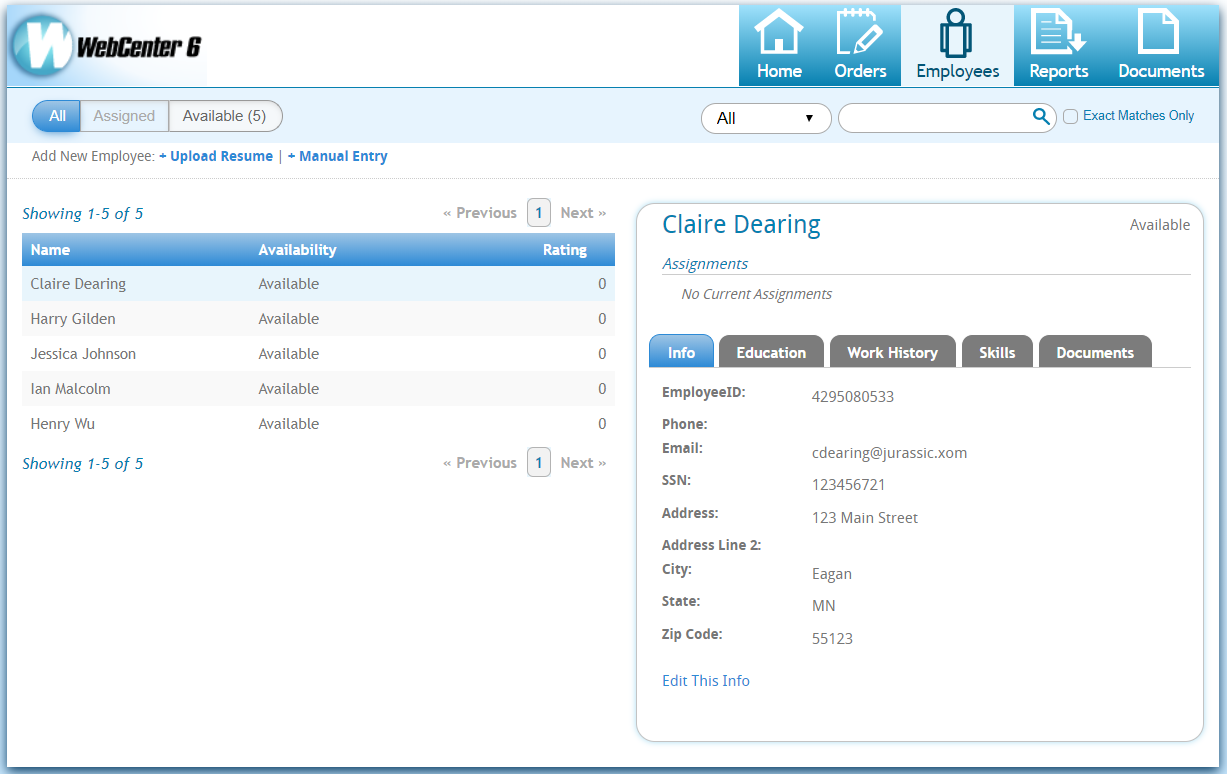Open the Orders navigation icon
The image size is (1227, 774).
[x=860, y=45]
